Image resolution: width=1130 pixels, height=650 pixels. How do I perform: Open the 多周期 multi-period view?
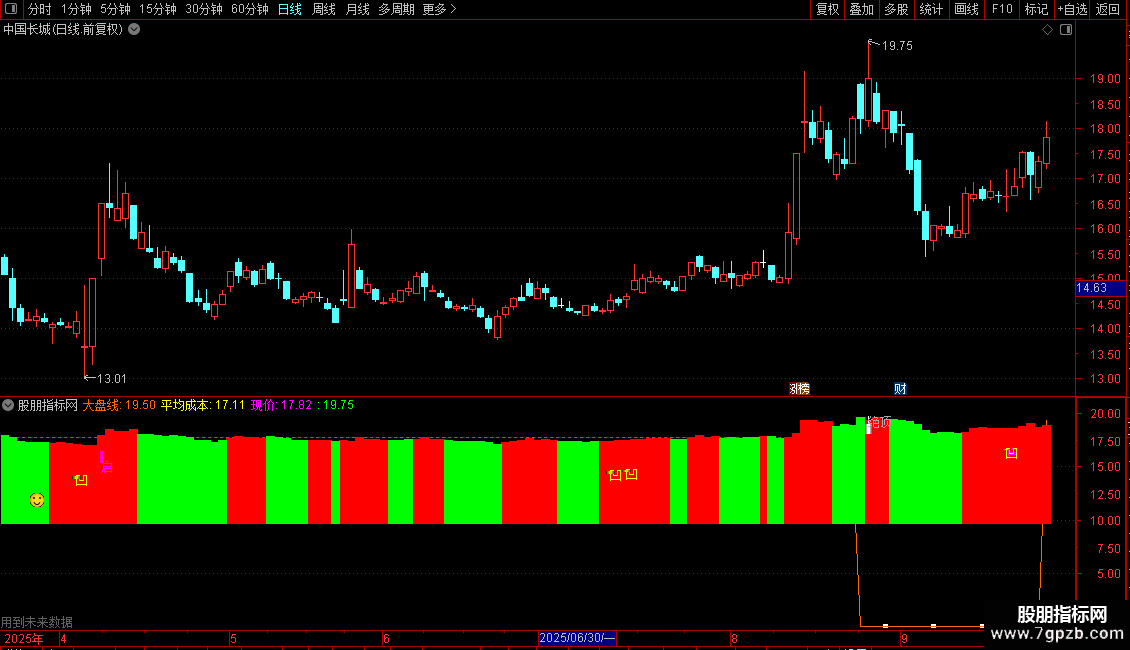point(396,9)
